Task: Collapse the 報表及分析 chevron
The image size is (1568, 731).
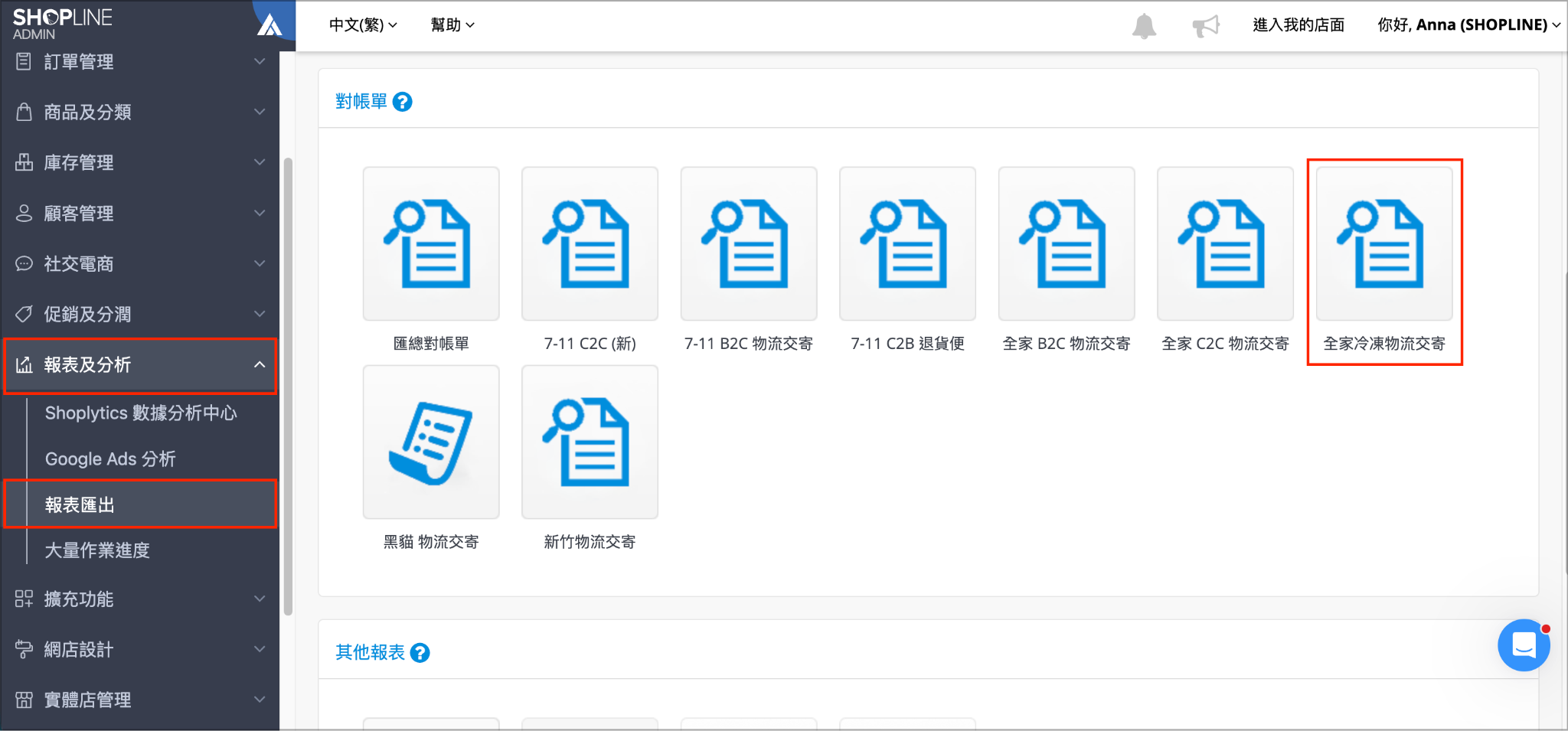Action: [260, 364]
